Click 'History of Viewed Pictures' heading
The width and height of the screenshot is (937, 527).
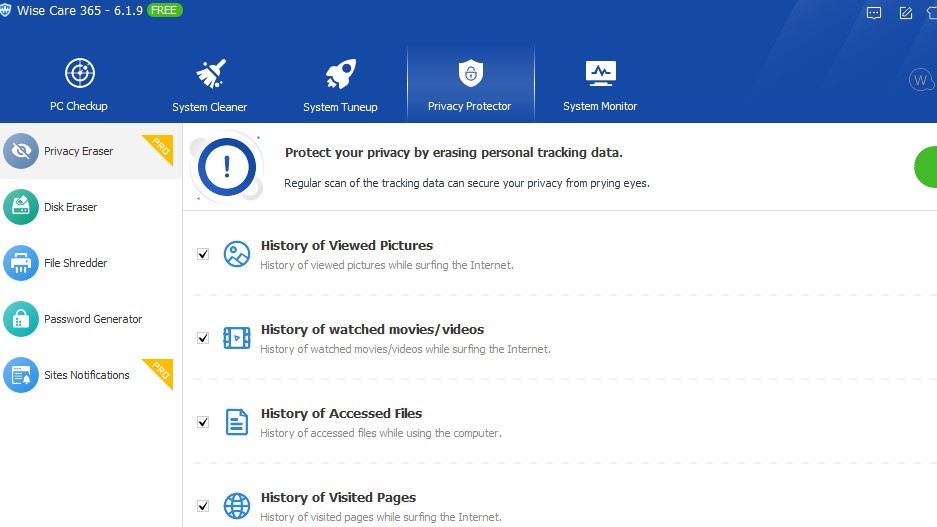coord(347,246)
